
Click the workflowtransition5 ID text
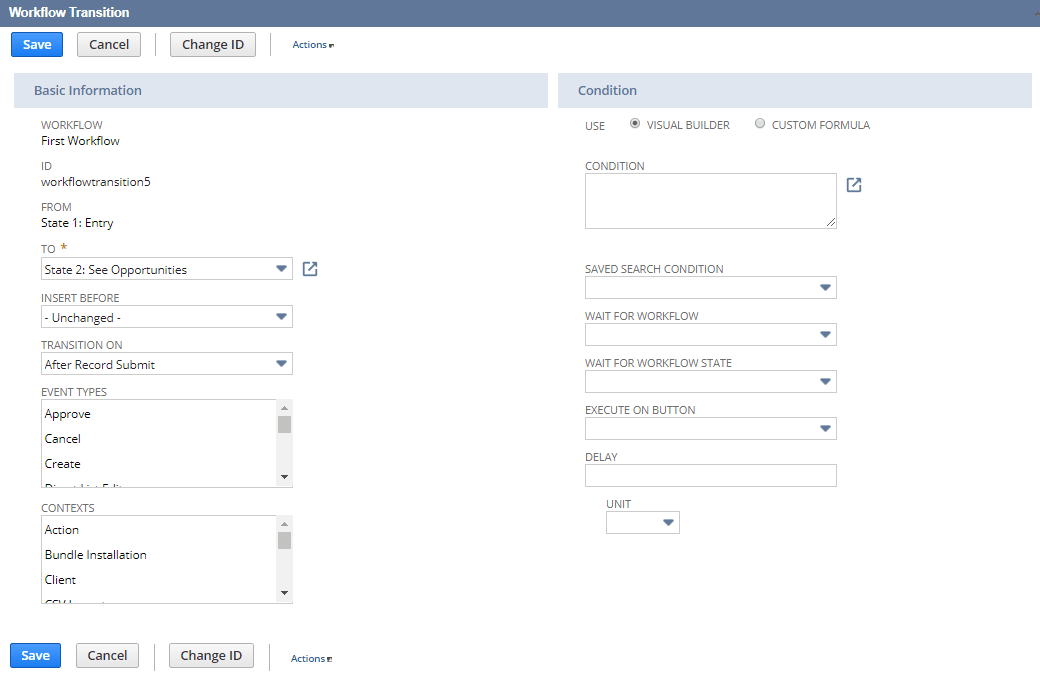[96, 182]
